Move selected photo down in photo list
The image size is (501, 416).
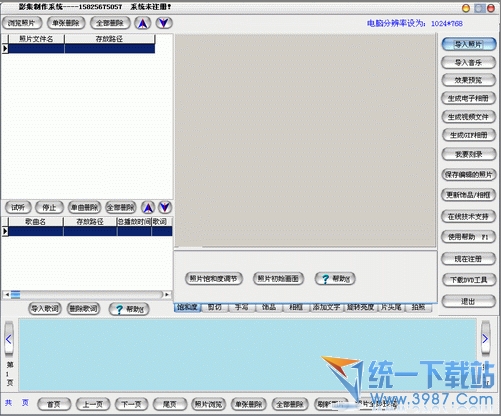point(164,23)
